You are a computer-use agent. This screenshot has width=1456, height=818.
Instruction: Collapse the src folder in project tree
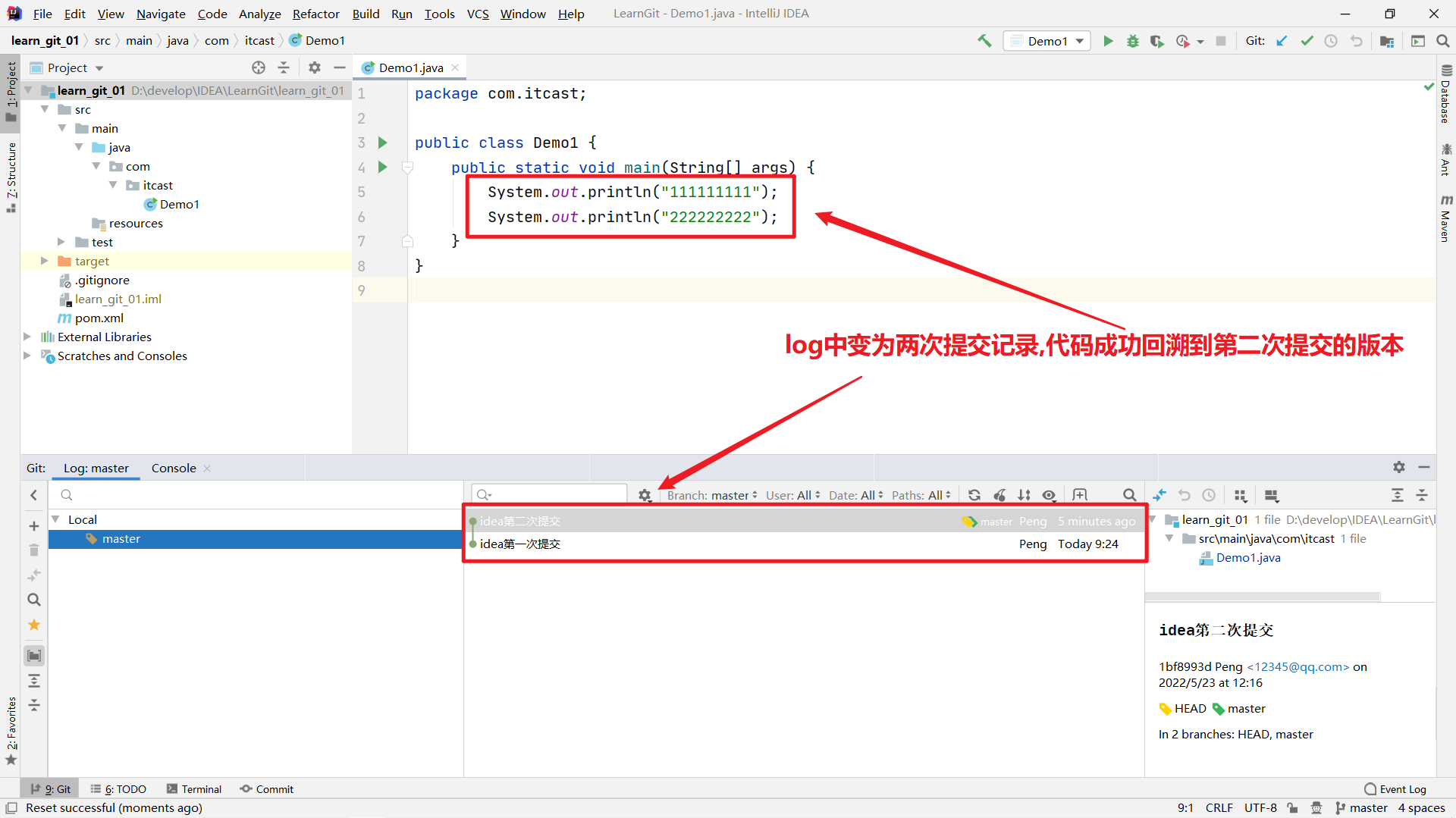pos(45,109)
